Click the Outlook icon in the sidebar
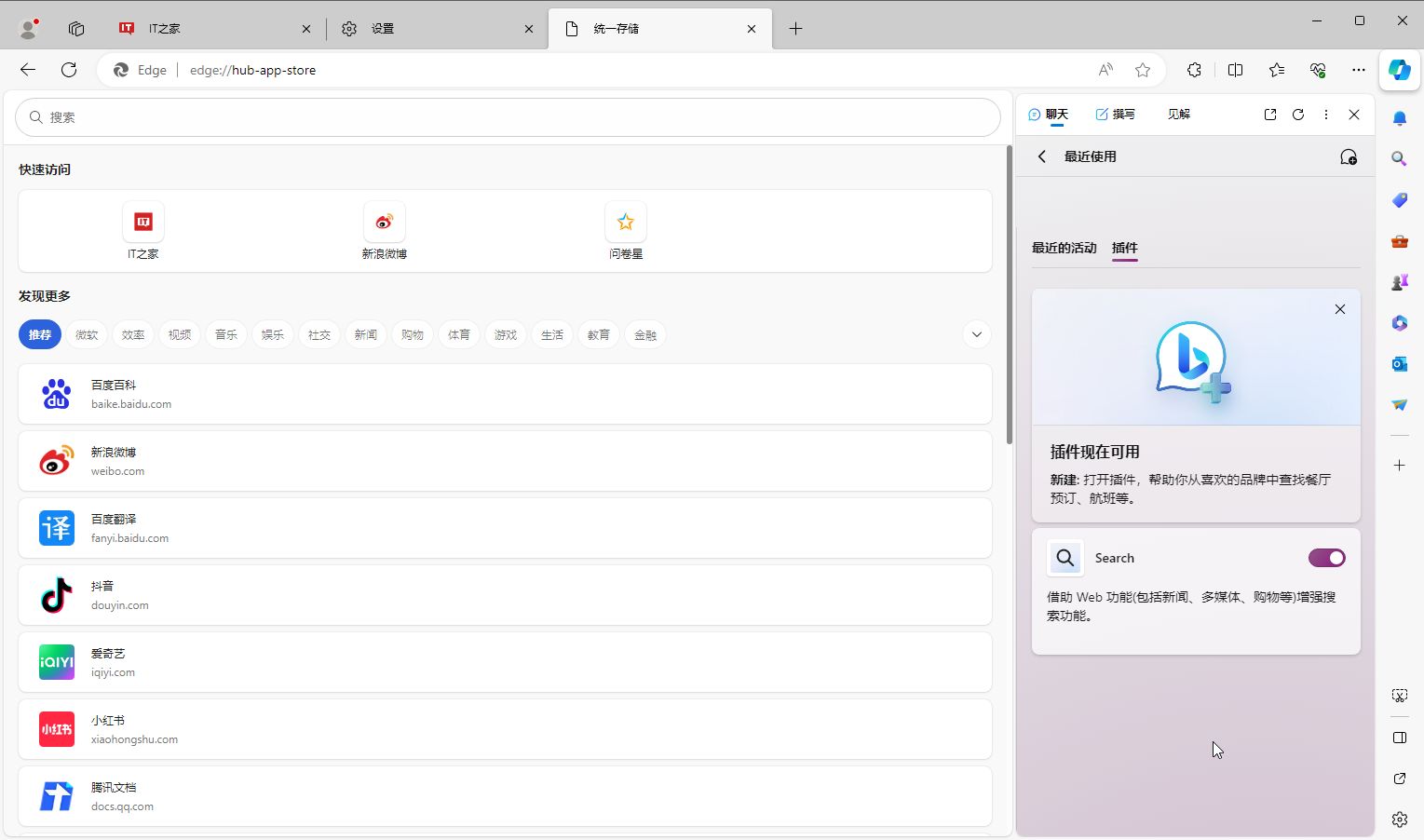The image size is (1424, 840). (1399, 364)
